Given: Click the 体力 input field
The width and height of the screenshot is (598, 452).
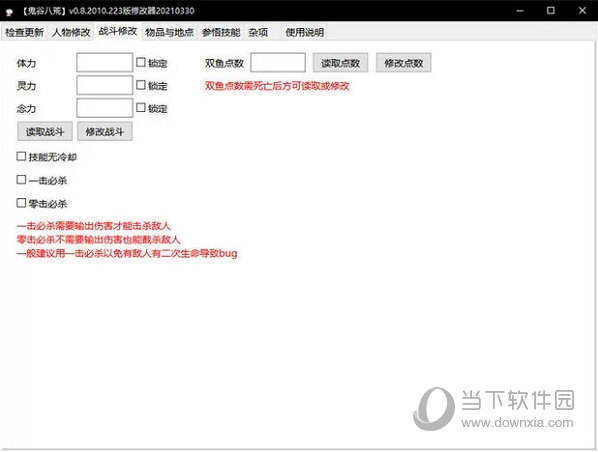Looking at the screenshot, I should pos(104,63).
